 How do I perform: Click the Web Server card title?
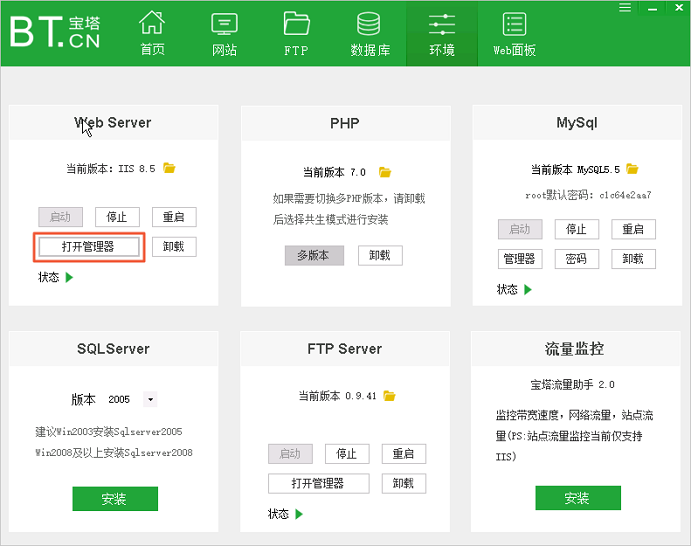point(113,123)
